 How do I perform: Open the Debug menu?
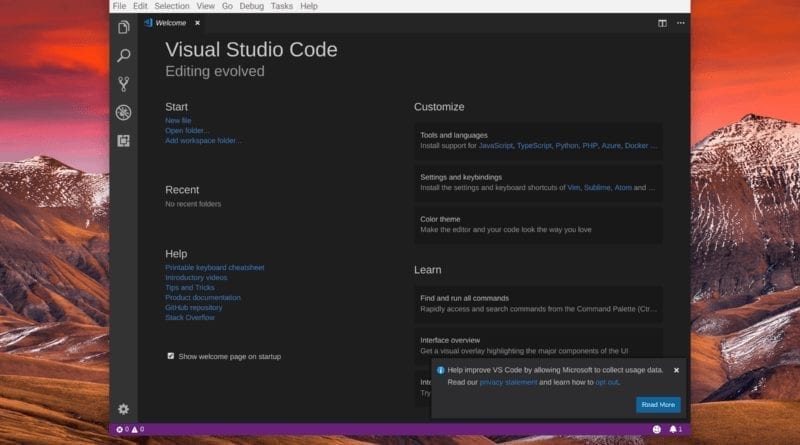(x=252, y=6)
